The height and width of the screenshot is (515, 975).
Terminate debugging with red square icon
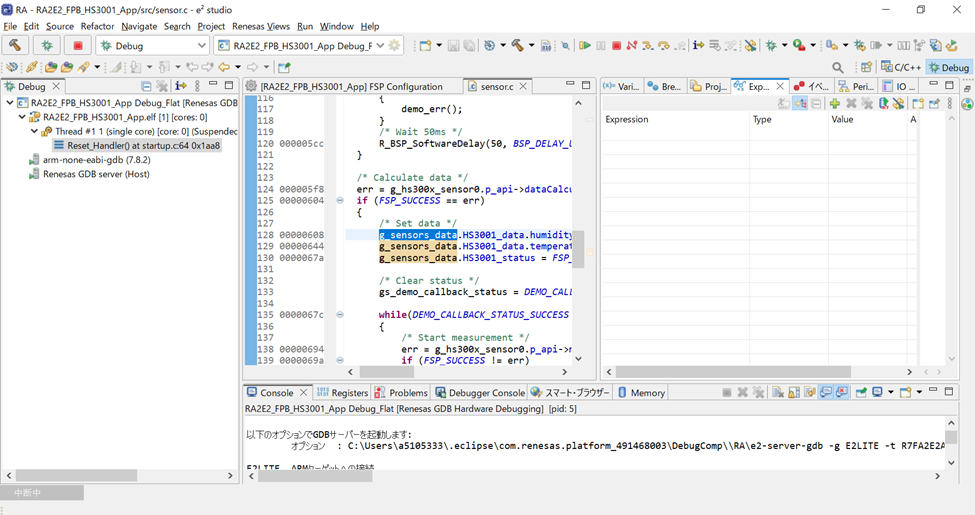click(x=617, y=45)
